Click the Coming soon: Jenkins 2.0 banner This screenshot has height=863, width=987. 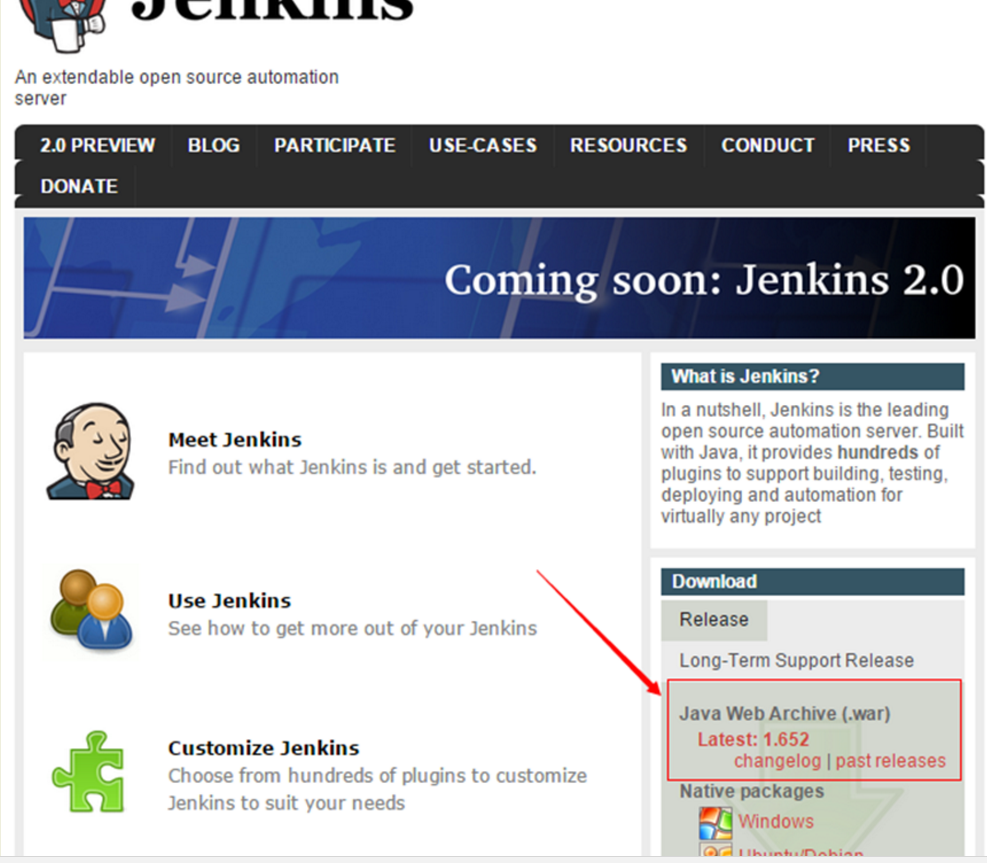(499, 278)
